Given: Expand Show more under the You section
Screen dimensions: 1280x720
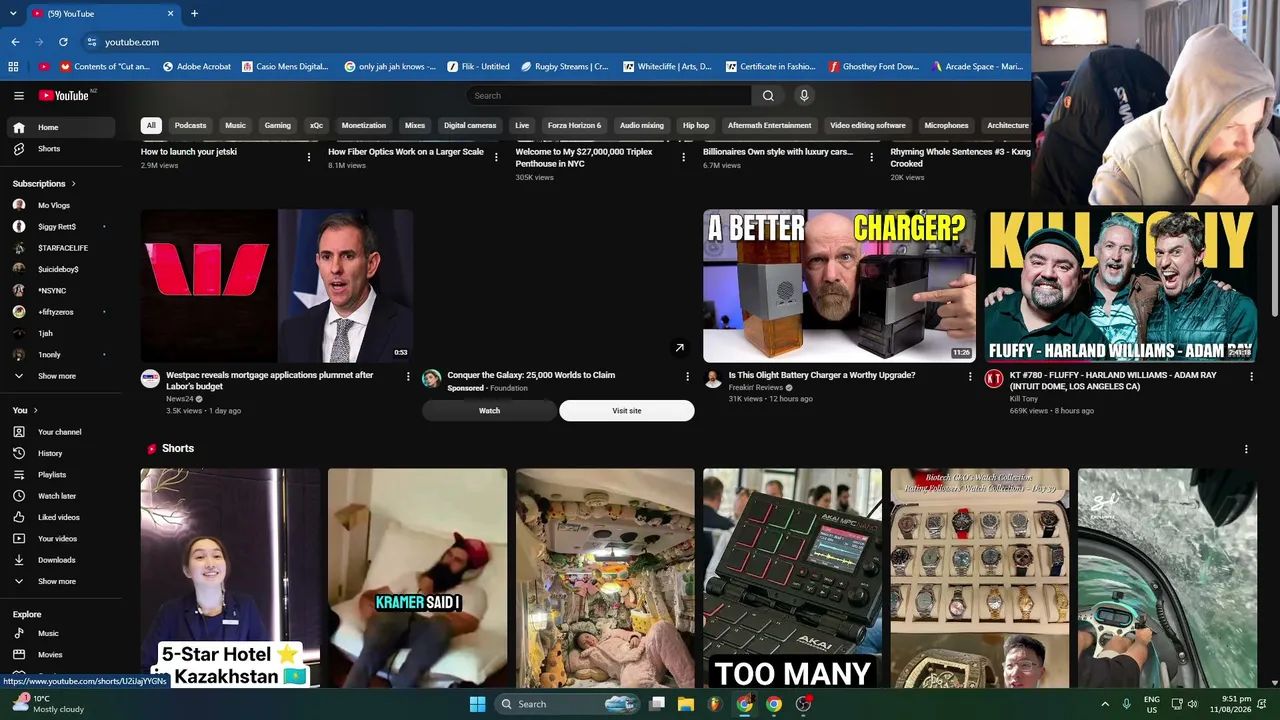Looking at the screenshot, I should [60, 581].
